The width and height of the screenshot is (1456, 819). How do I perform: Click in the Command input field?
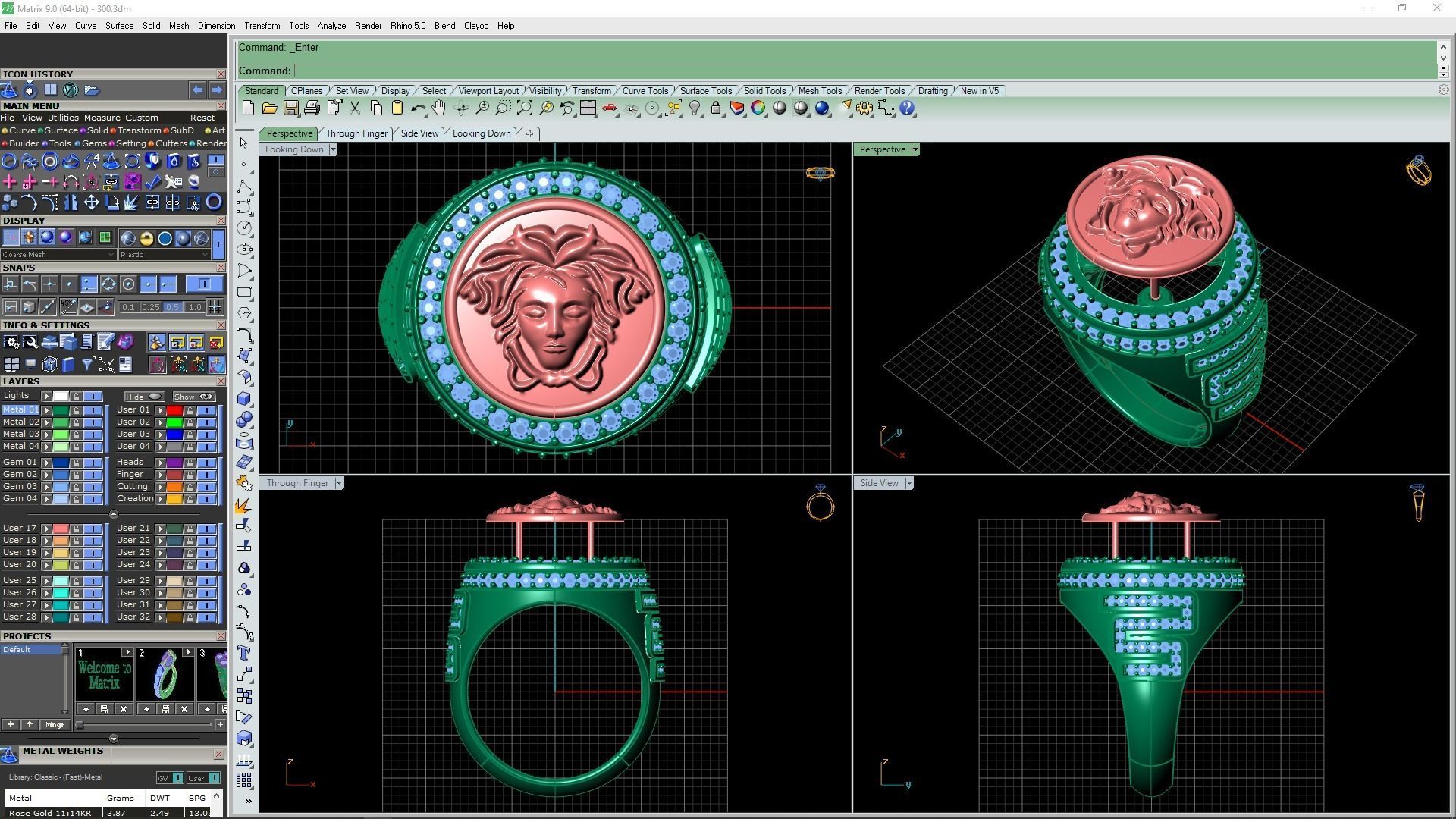click(864, 71)
